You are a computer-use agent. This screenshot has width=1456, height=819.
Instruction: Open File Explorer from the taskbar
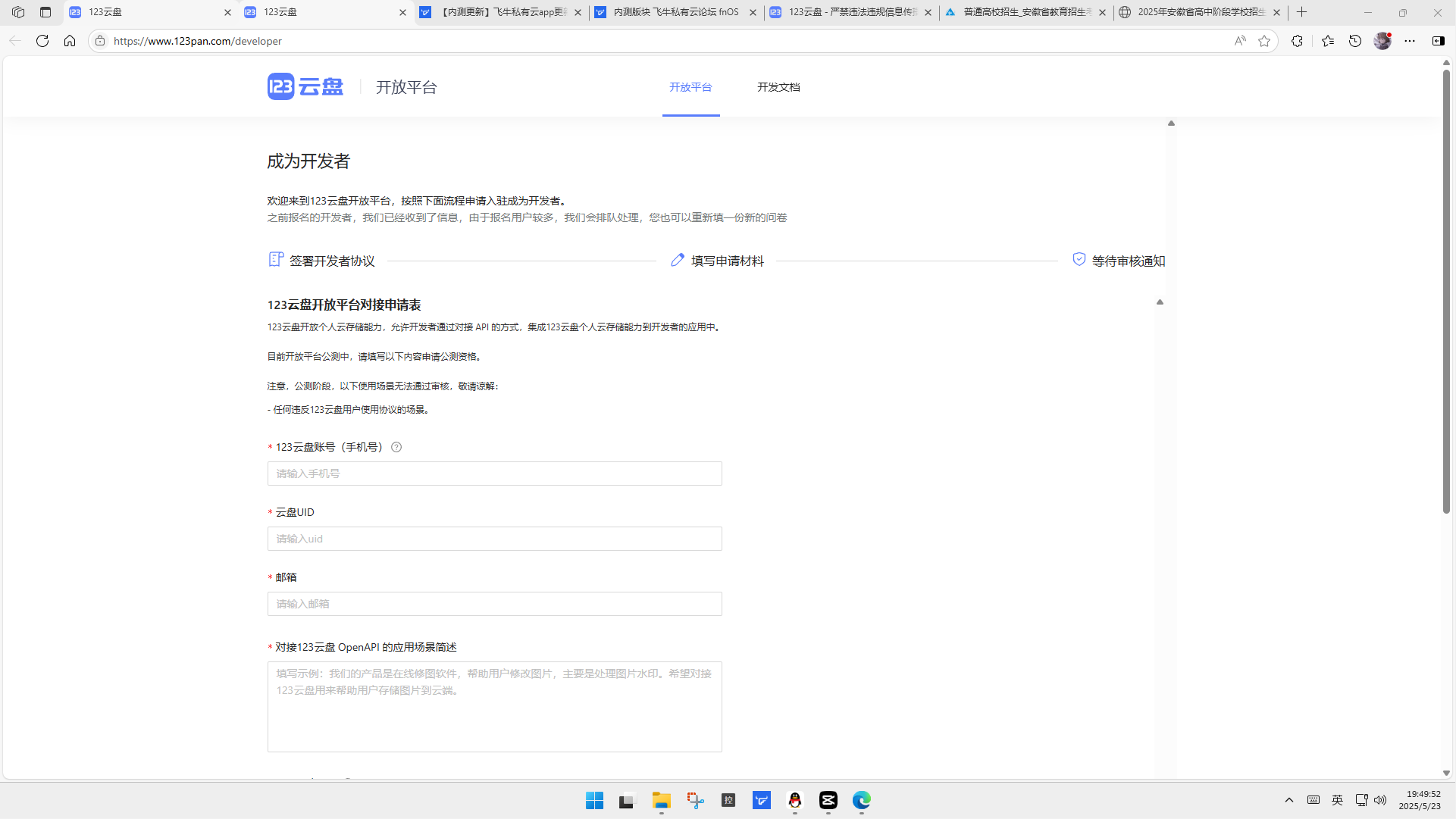pos(661,800)
